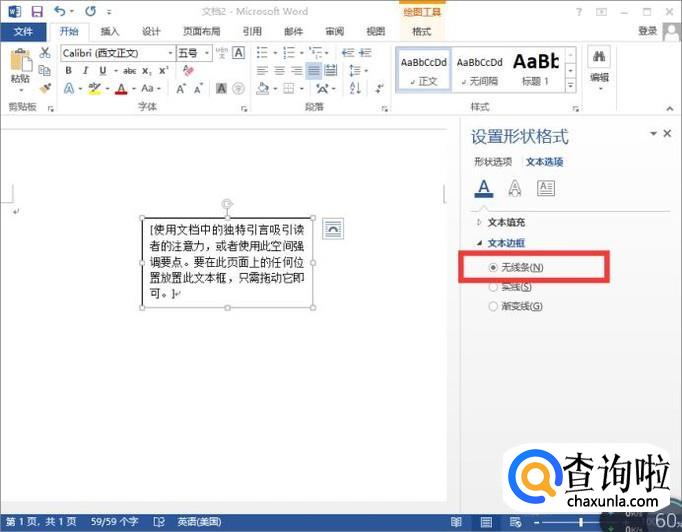The width and height of the screenshot is (682, 532).
Task: Click the Shrink Font icon
Action: (198, 89)
